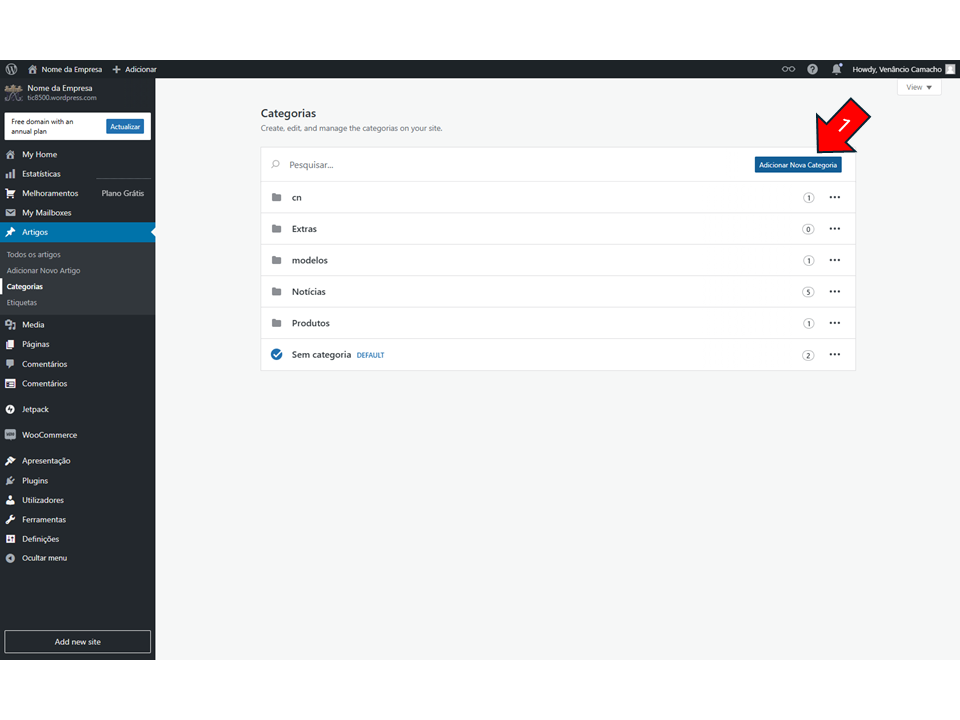
Task: Click the WordPress logo in admin bar
Action: click(11, 69)
